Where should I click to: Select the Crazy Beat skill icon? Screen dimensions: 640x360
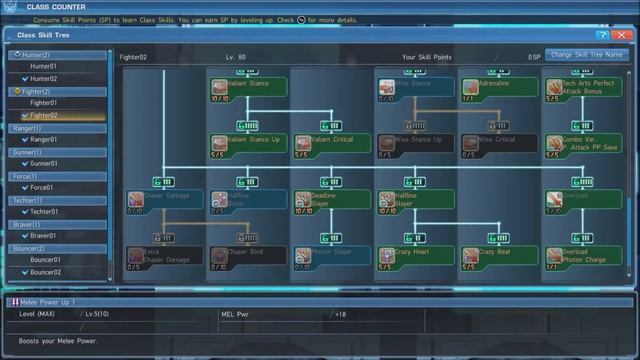click(470, 256)
